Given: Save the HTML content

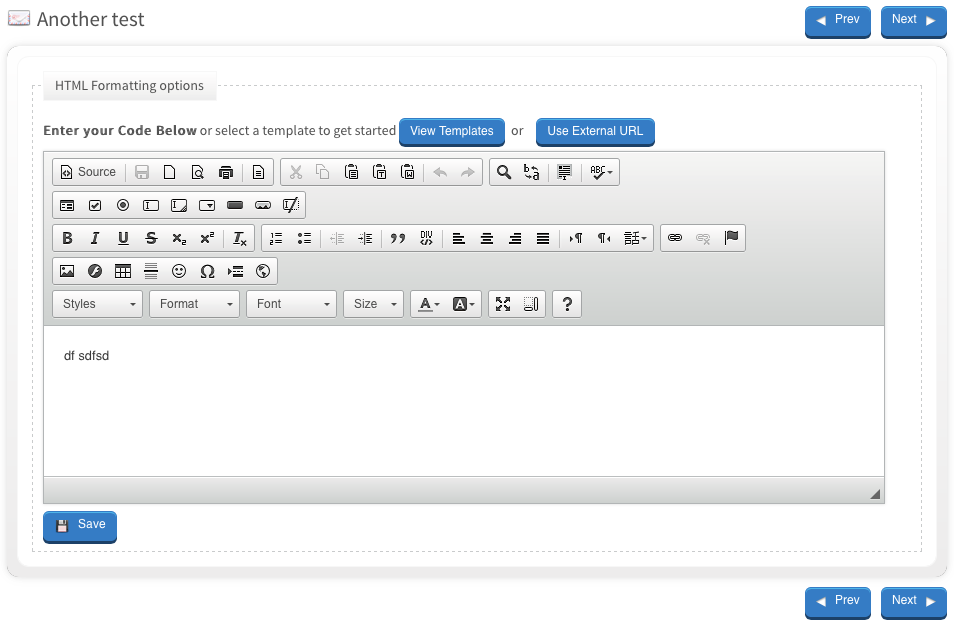Looking at the screenshot, I should 80,525.
